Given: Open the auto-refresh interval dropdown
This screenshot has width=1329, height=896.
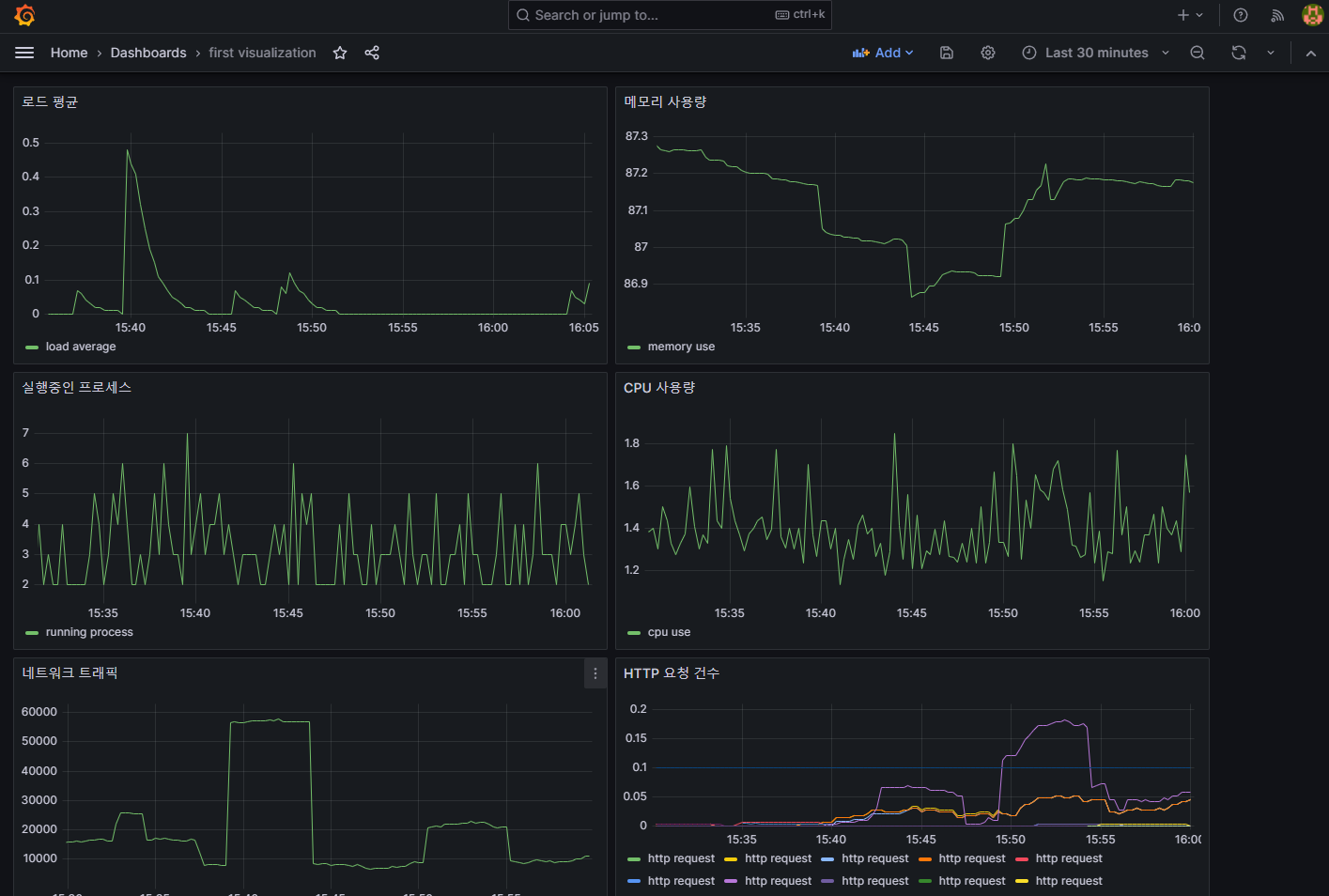Looking at the screenshot, I should (1271, 53).
